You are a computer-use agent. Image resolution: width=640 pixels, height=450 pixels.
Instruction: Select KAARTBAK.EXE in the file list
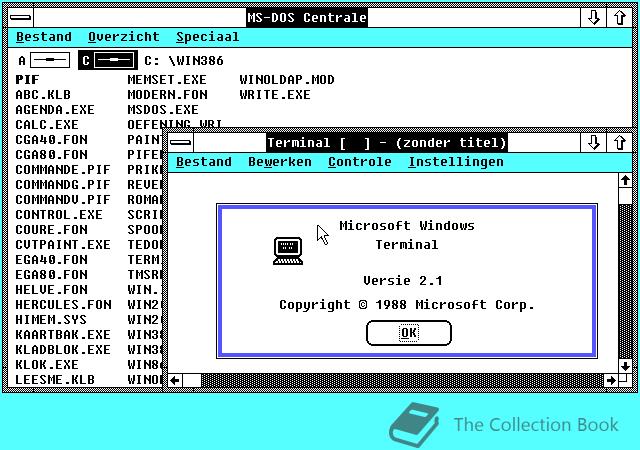tap(63, 335)
